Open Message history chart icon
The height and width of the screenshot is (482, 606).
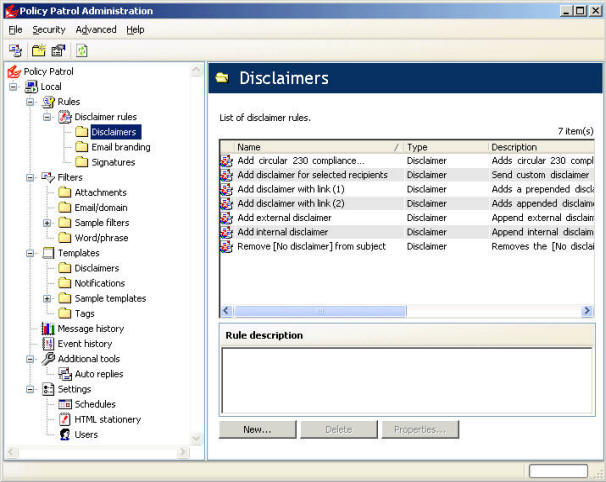[48, 329]
